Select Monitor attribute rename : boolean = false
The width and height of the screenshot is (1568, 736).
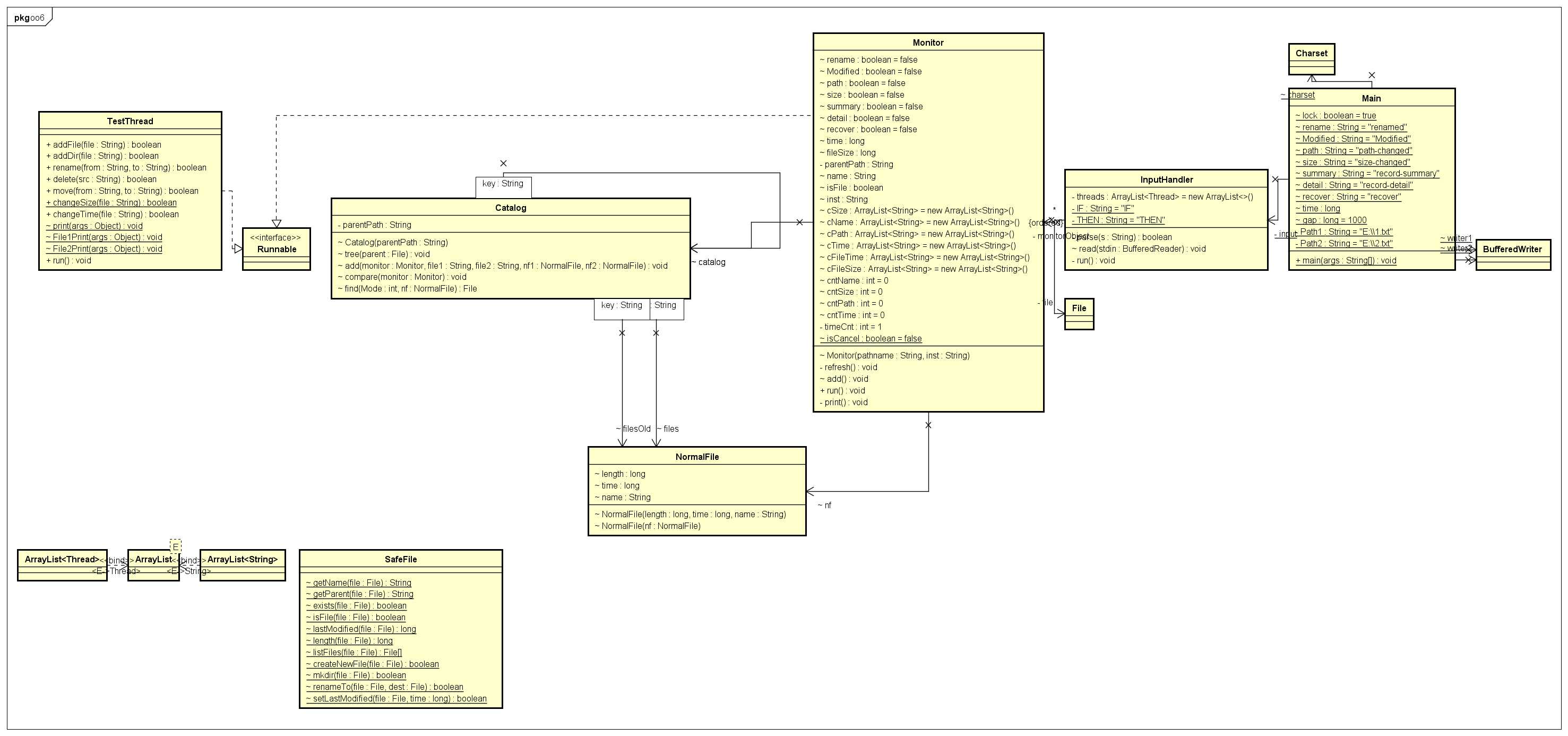pos(868,59)
